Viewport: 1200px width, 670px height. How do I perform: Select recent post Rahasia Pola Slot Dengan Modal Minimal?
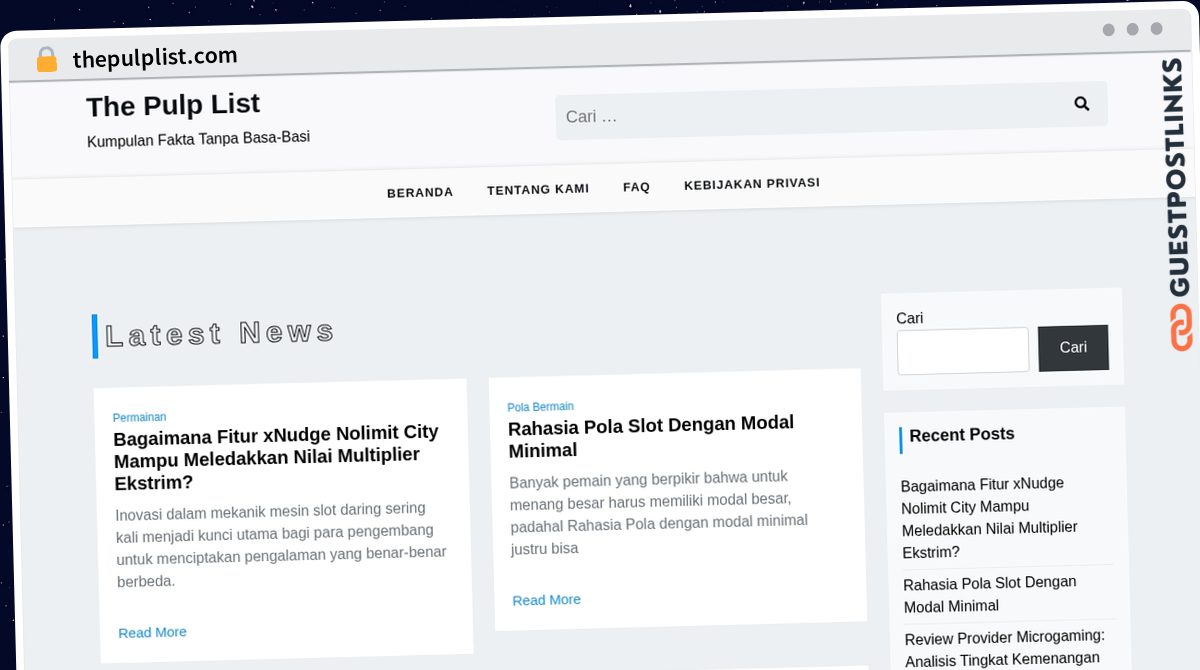pyautogui.click(x=990, y=594)
